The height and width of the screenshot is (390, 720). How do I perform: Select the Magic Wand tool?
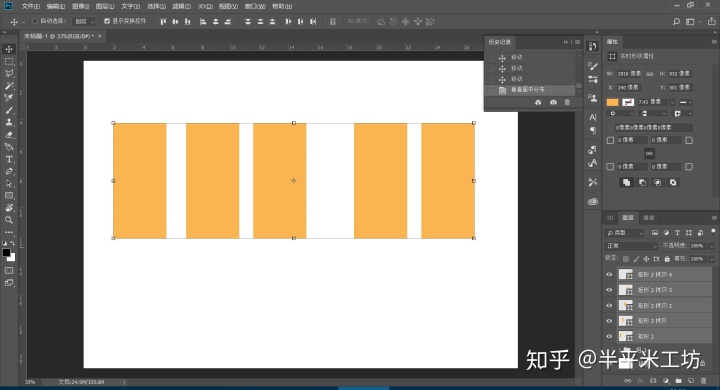coord(9,86)
